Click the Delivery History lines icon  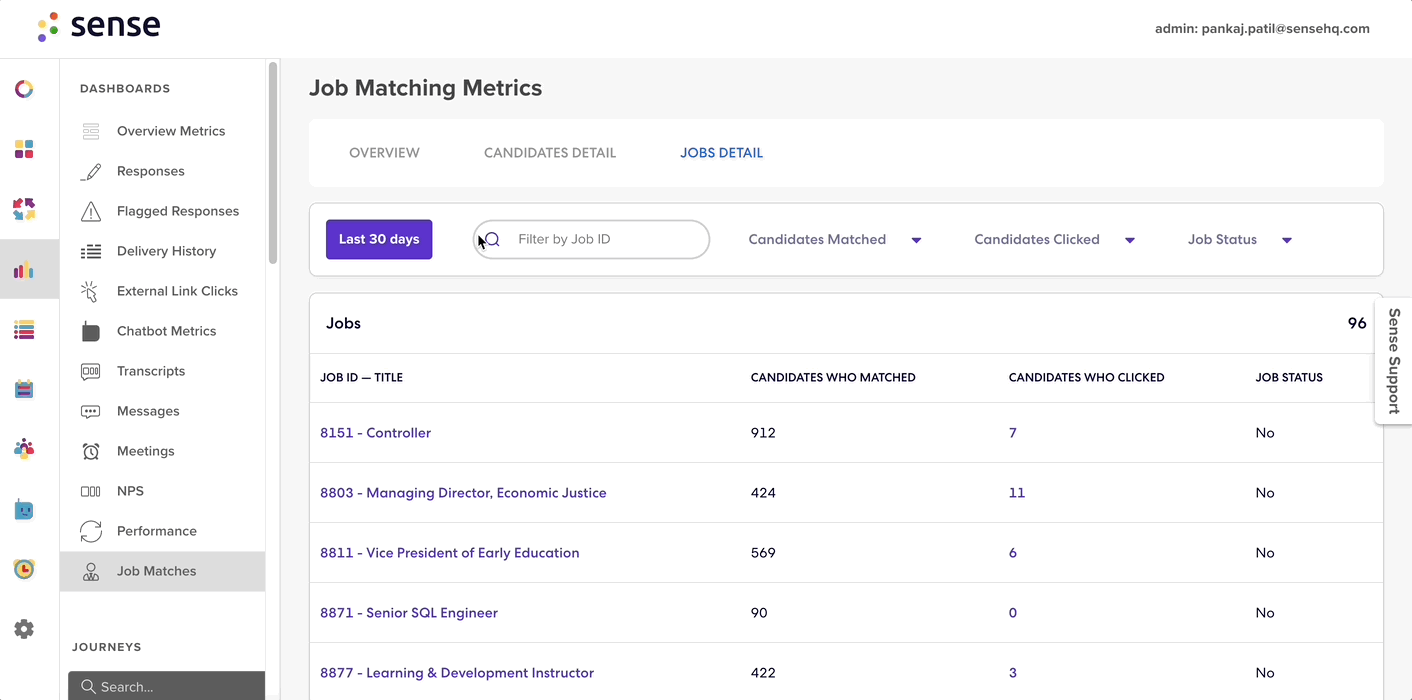point(91,251)
